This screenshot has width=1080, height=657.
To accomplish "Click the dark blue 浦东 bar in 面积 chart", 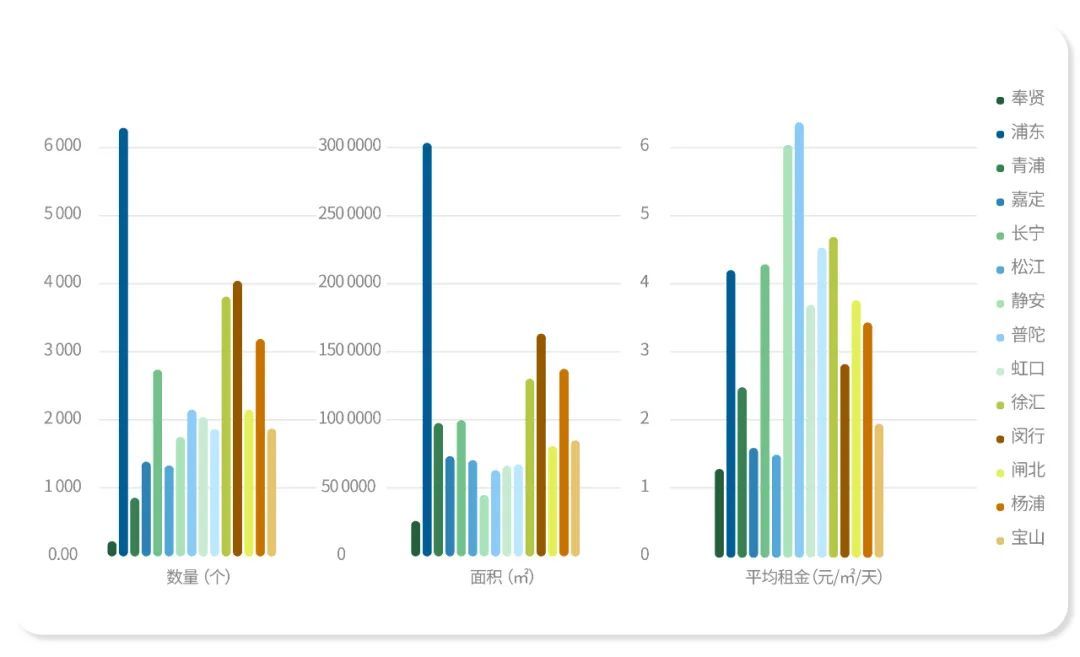I will 427,350.
